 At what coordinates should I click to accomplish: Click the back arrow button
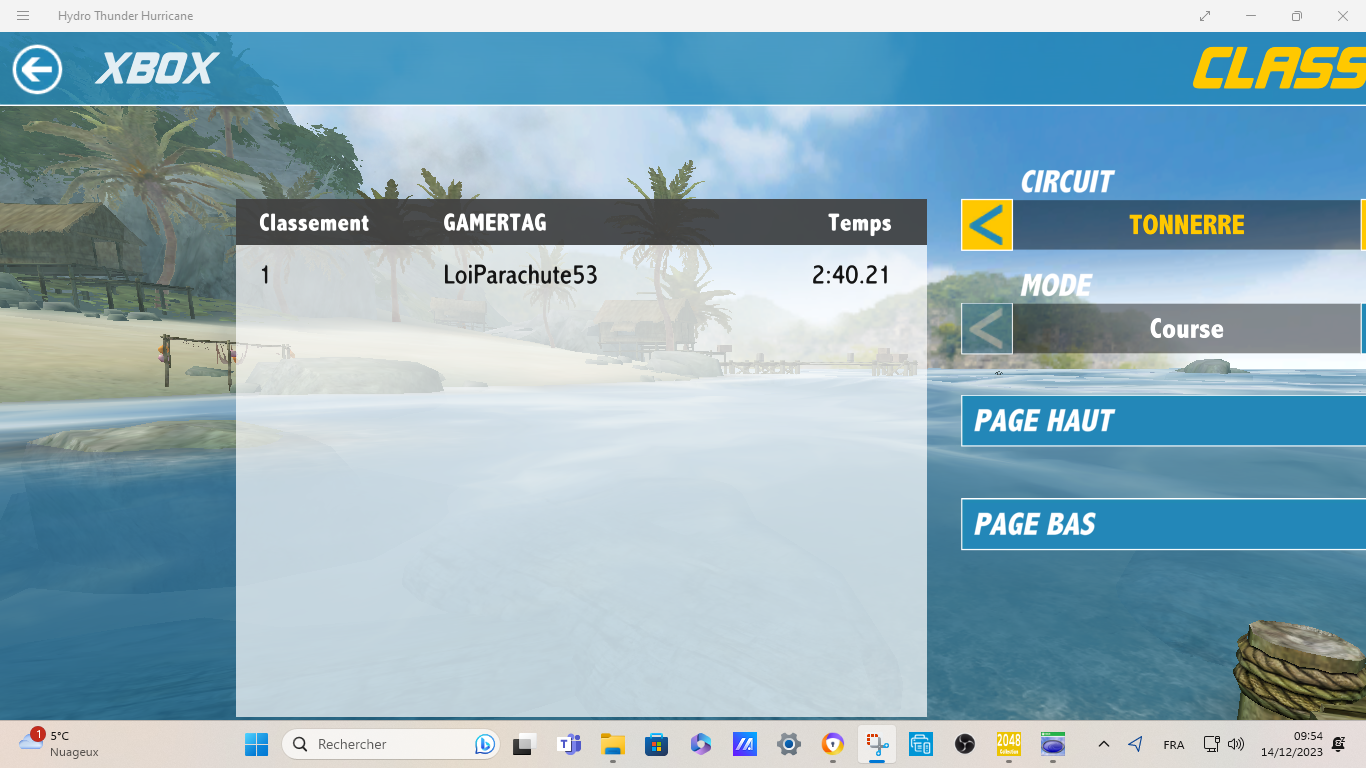click(37, 69)
